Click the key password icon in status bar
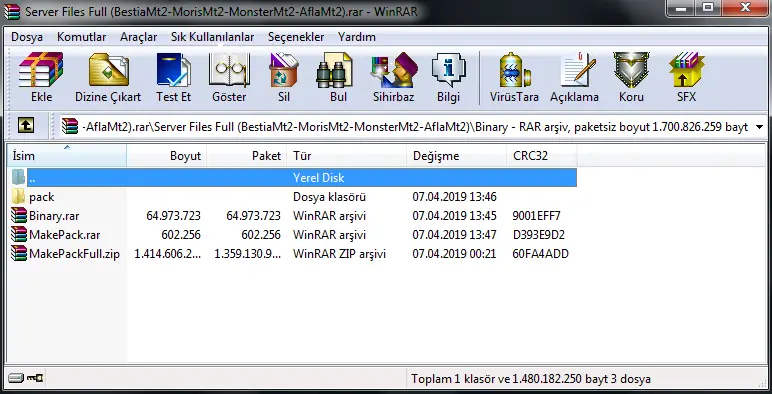Screen dimensions: 772x394 coord(34,378)
